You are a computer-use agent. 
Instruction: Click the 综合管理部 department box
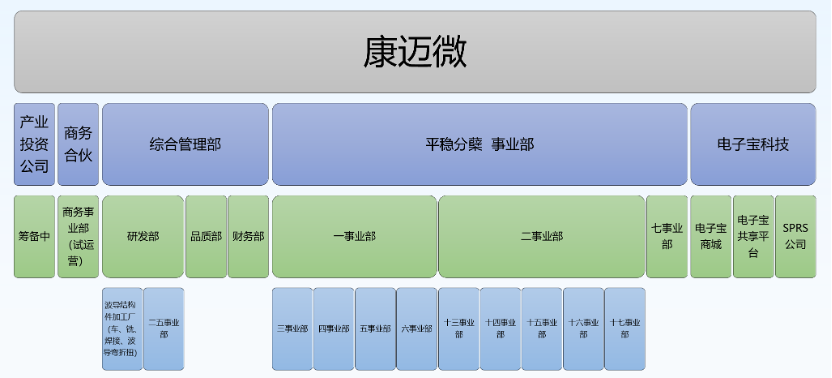point(185,144)
